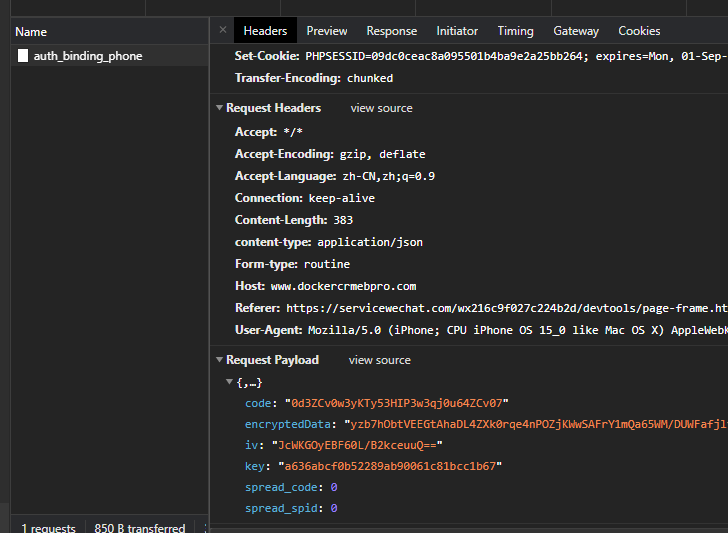The width and height of the screenshot is (728, 533).
Task: Click the encryptedData value string
Action: [x=536, y=424]
